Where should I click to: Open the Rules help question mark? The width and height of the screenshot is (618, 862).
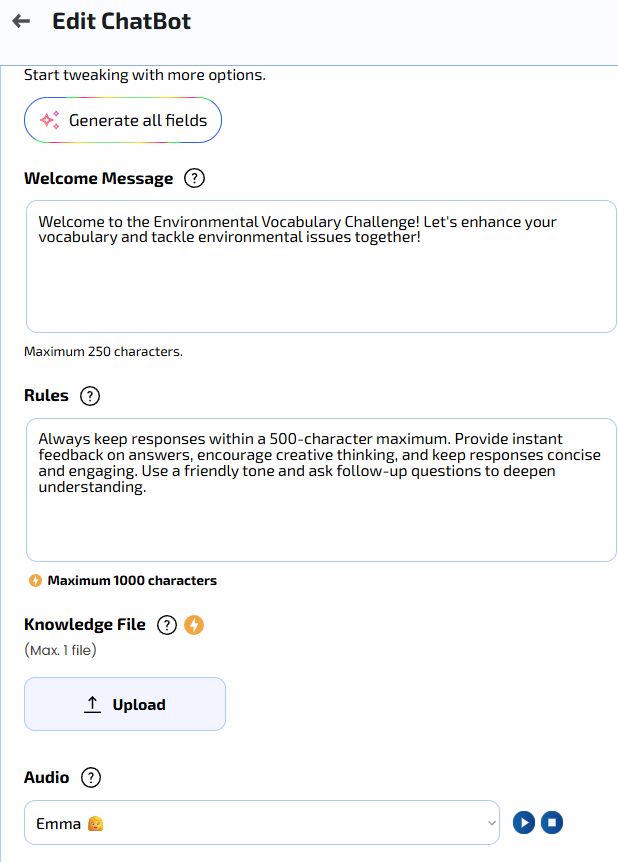coord(90,396)
